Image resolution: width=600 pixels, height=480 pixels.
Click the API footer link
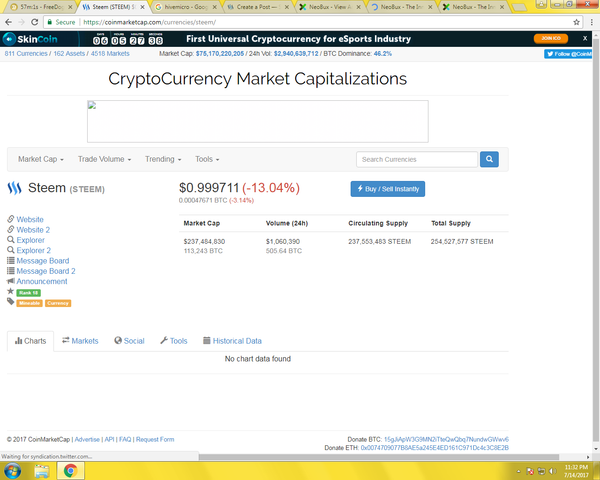coord(109,439)
